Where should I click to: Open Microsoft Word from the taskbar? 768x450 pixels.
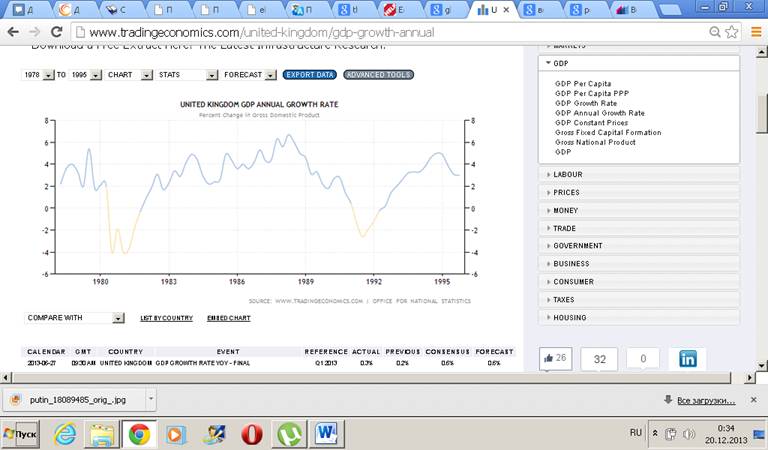pyautogui.click(x=328, y=434)
